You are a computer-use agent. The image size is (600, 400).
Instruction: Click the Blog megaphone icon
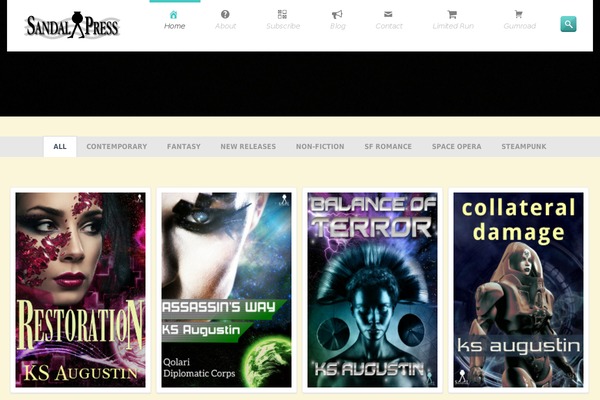(337, 15)
